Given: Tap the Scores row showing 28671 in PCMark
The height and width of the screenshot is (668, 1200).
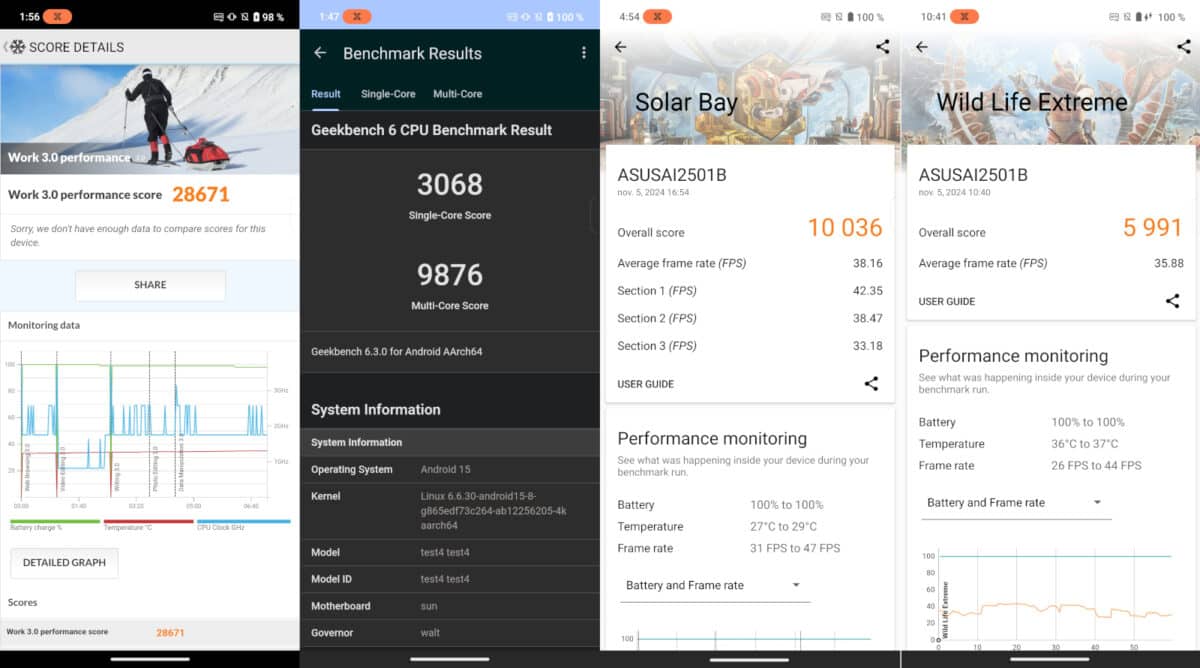Looking at the screenshot, I should pyautogui.click(x=150, y=632).
